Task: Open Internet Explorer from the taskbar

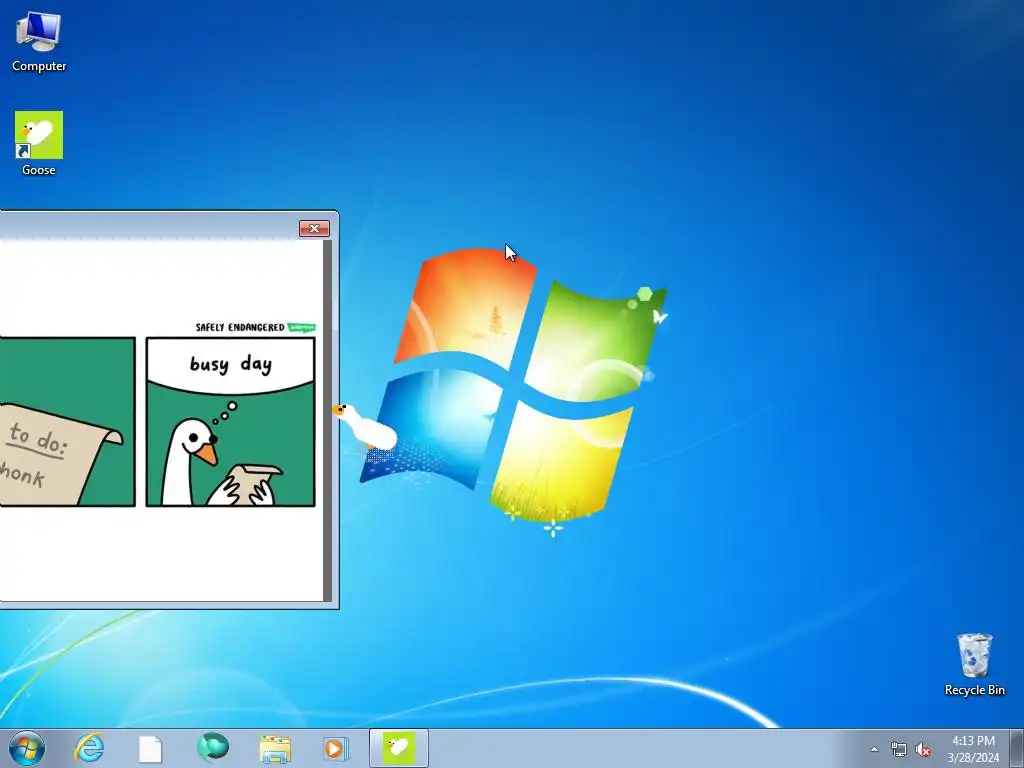Action: (89, 748)
